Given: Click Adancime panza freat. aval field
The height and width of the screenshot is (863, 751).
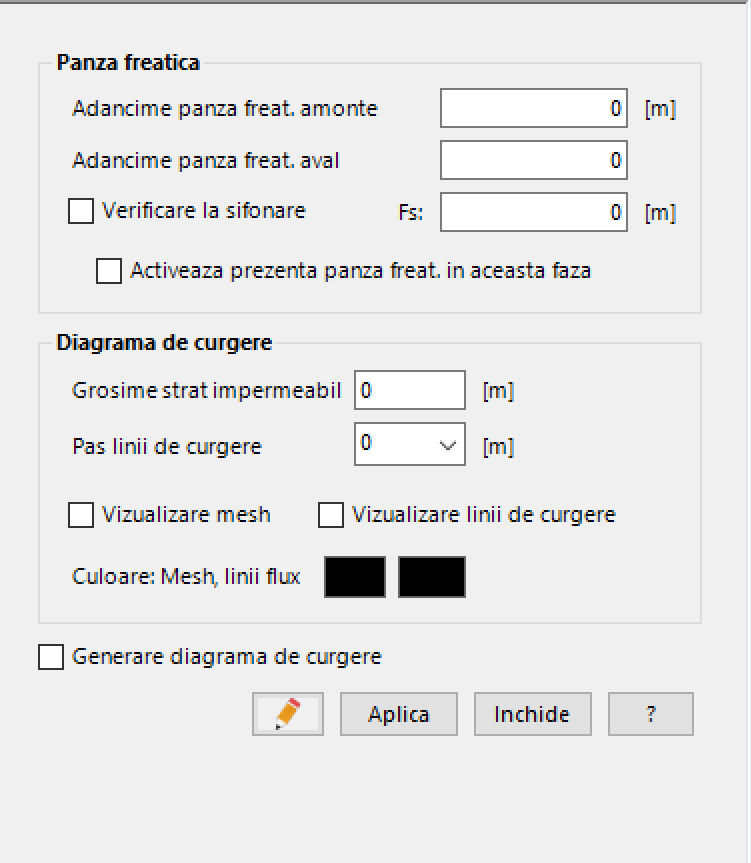Looking at the screenshot, I should 534,160.
